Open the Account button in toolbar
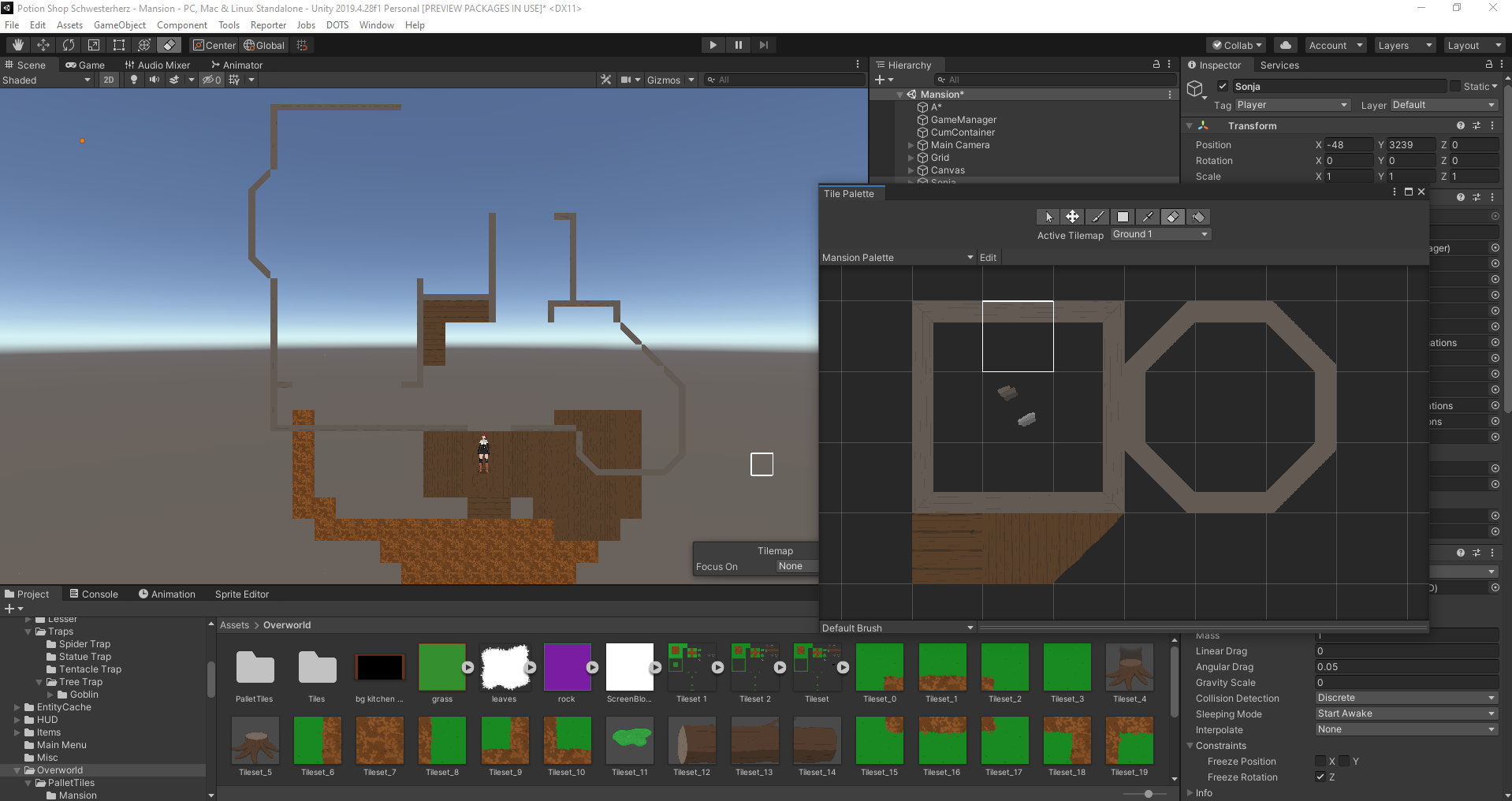 tap(1335, 45)
